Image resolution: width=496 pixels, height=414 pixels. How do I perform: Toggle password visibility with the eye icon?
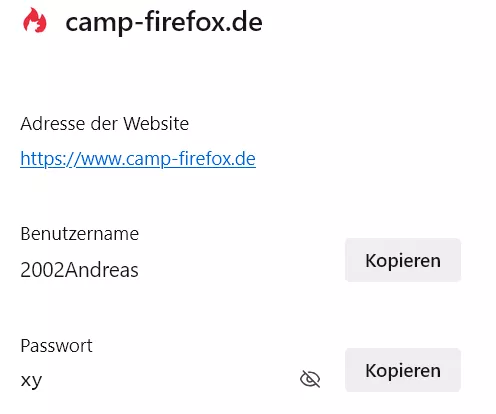point(310,379)
